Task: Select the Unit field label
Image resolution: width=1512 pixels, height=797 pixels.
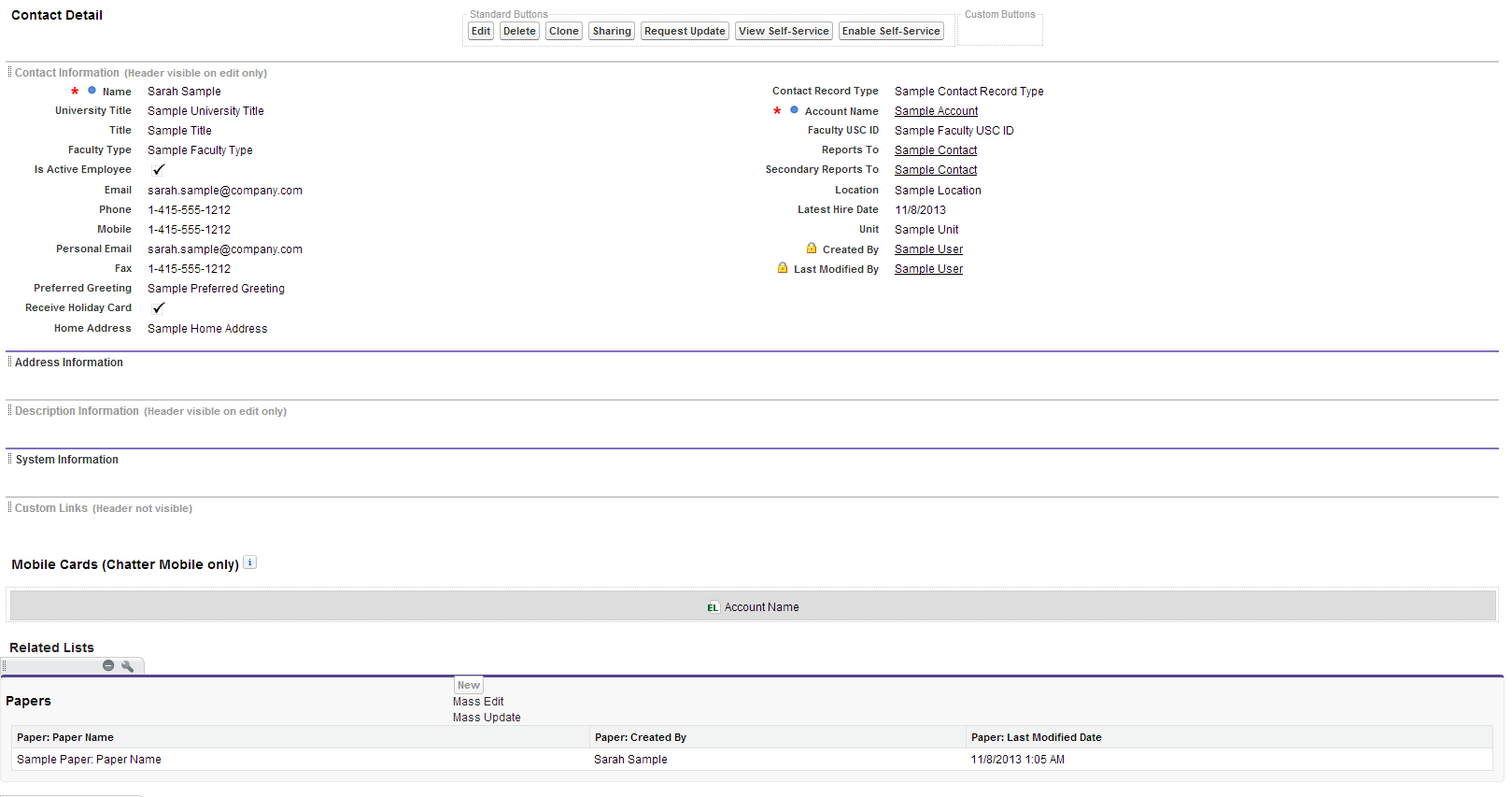Action: click(869, 229)
